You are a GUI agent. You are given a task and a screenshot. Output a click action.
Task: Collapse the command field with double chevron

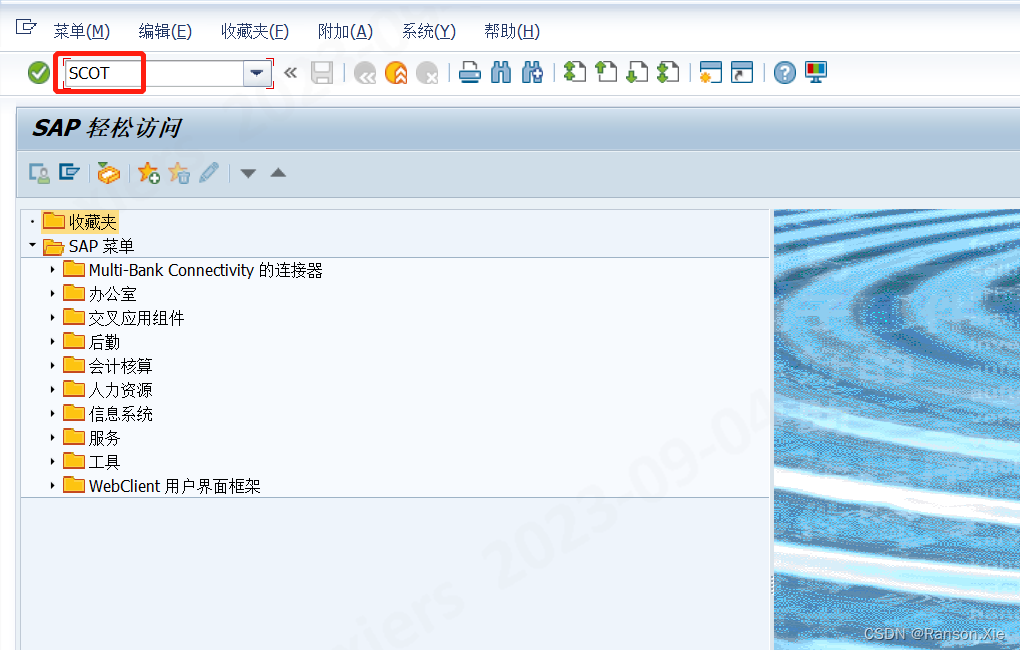coord(291,73)
